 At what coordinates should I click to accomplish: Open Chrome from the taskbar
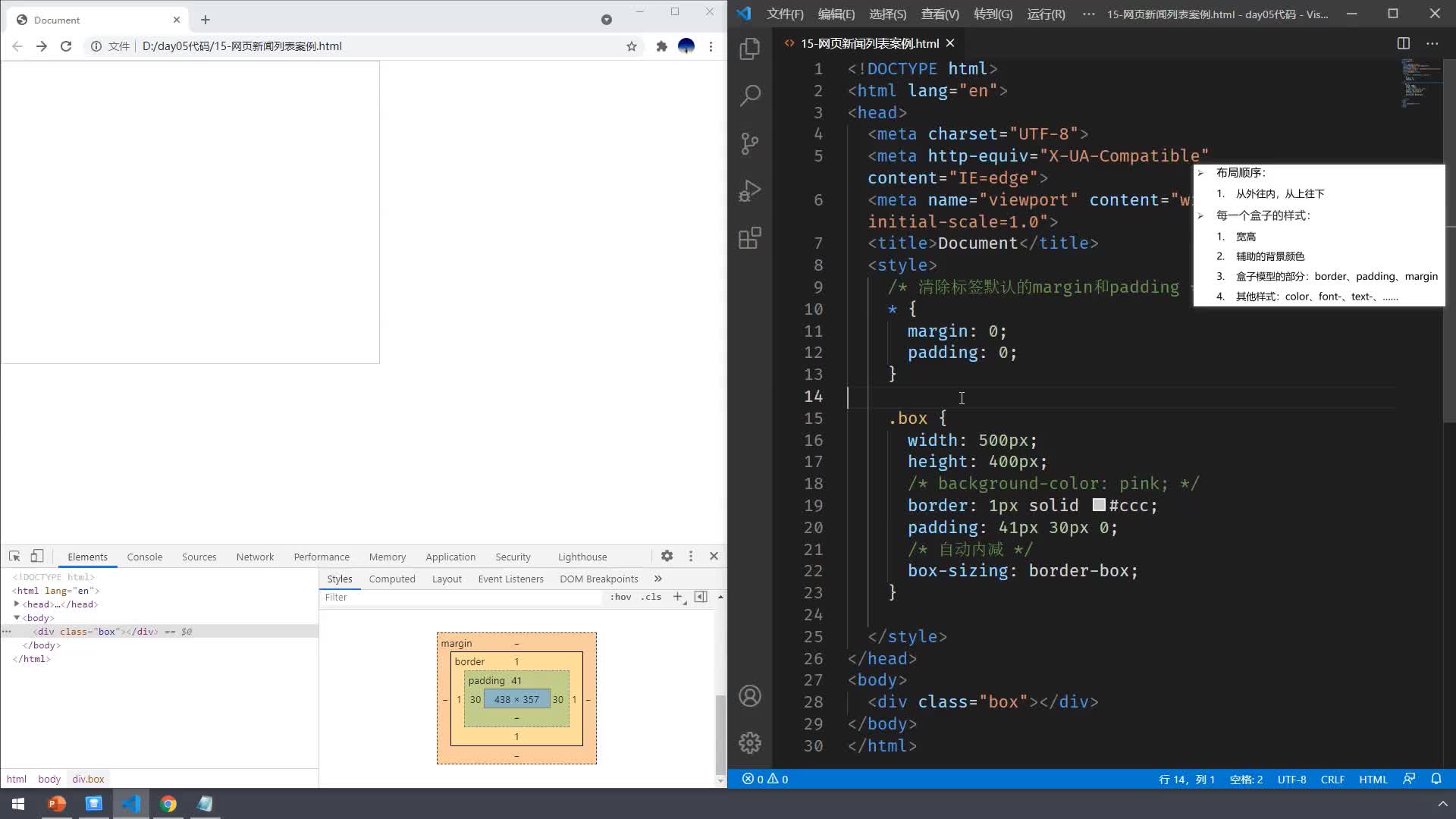tap(168, 804)
